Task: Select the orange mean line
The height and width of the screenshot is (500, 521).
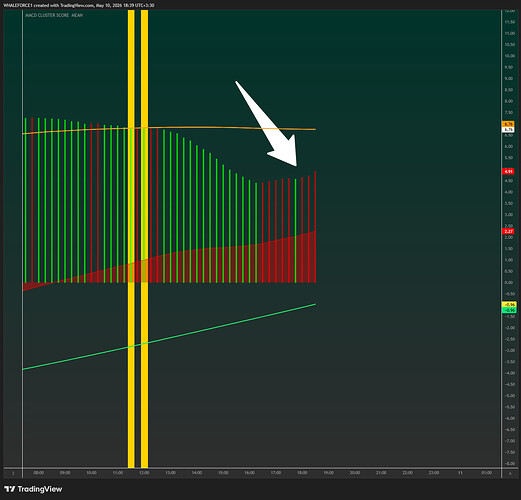Action: (x=169, y=129)
